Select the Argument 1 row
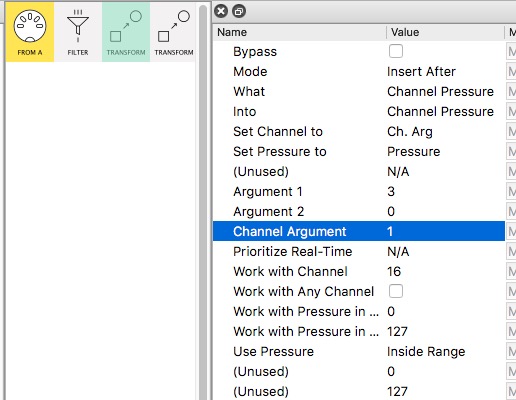 pos(359,191)
